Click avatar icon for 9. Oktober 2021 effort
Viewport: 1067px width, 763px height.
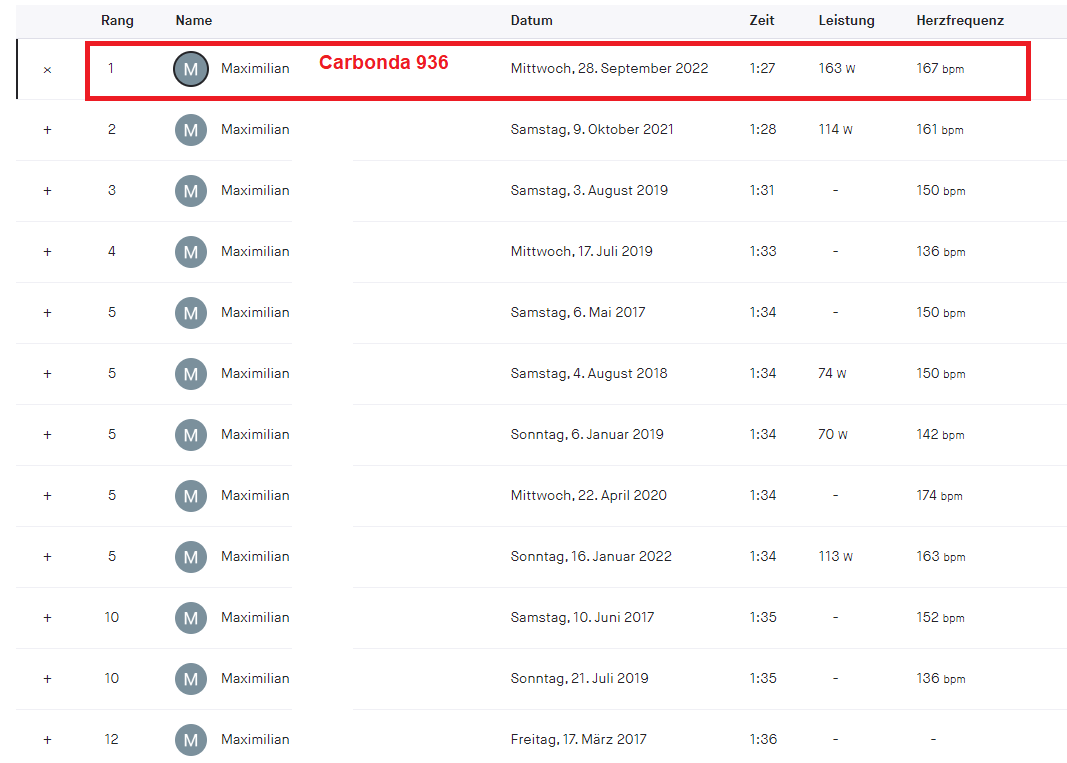click(x=191, y=130)
